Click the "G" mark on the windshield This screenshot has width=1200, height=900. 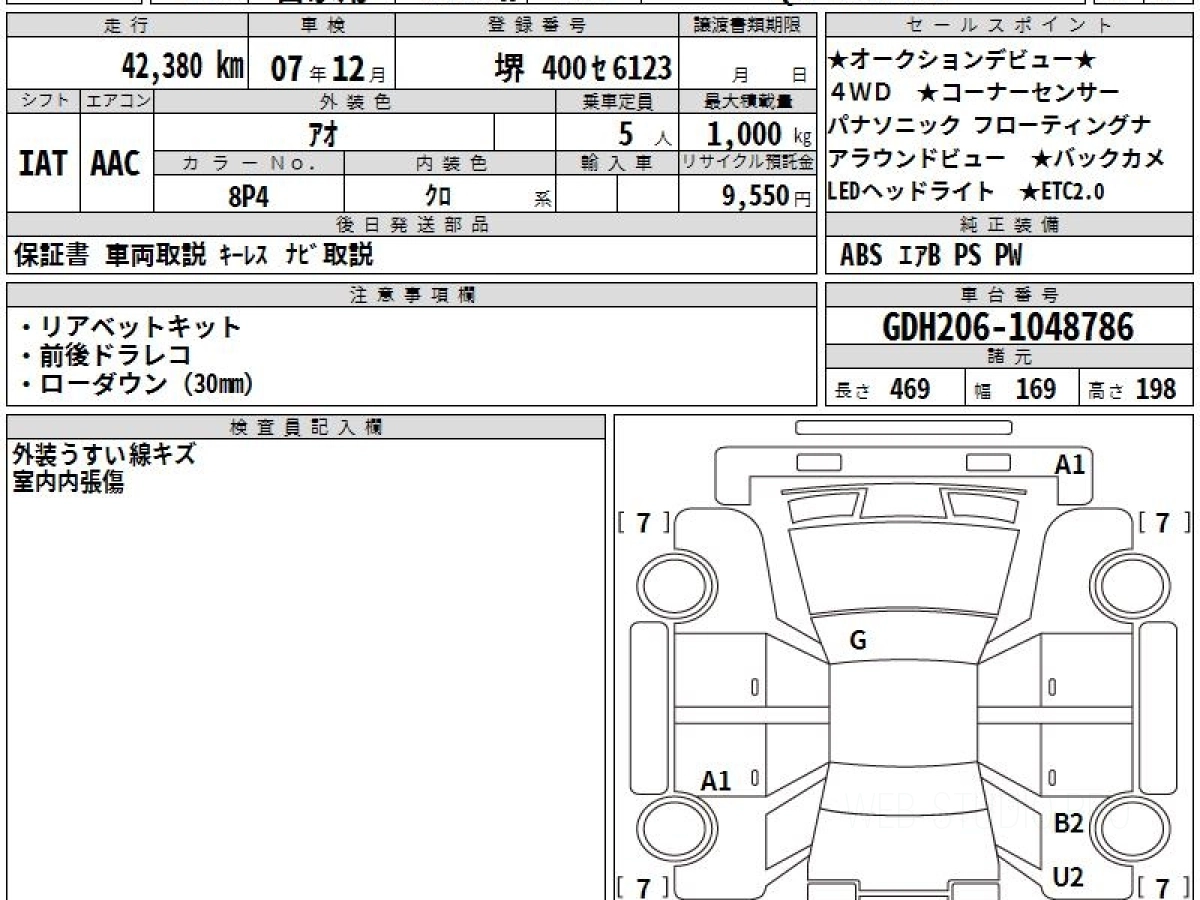[x=858, y=642]
